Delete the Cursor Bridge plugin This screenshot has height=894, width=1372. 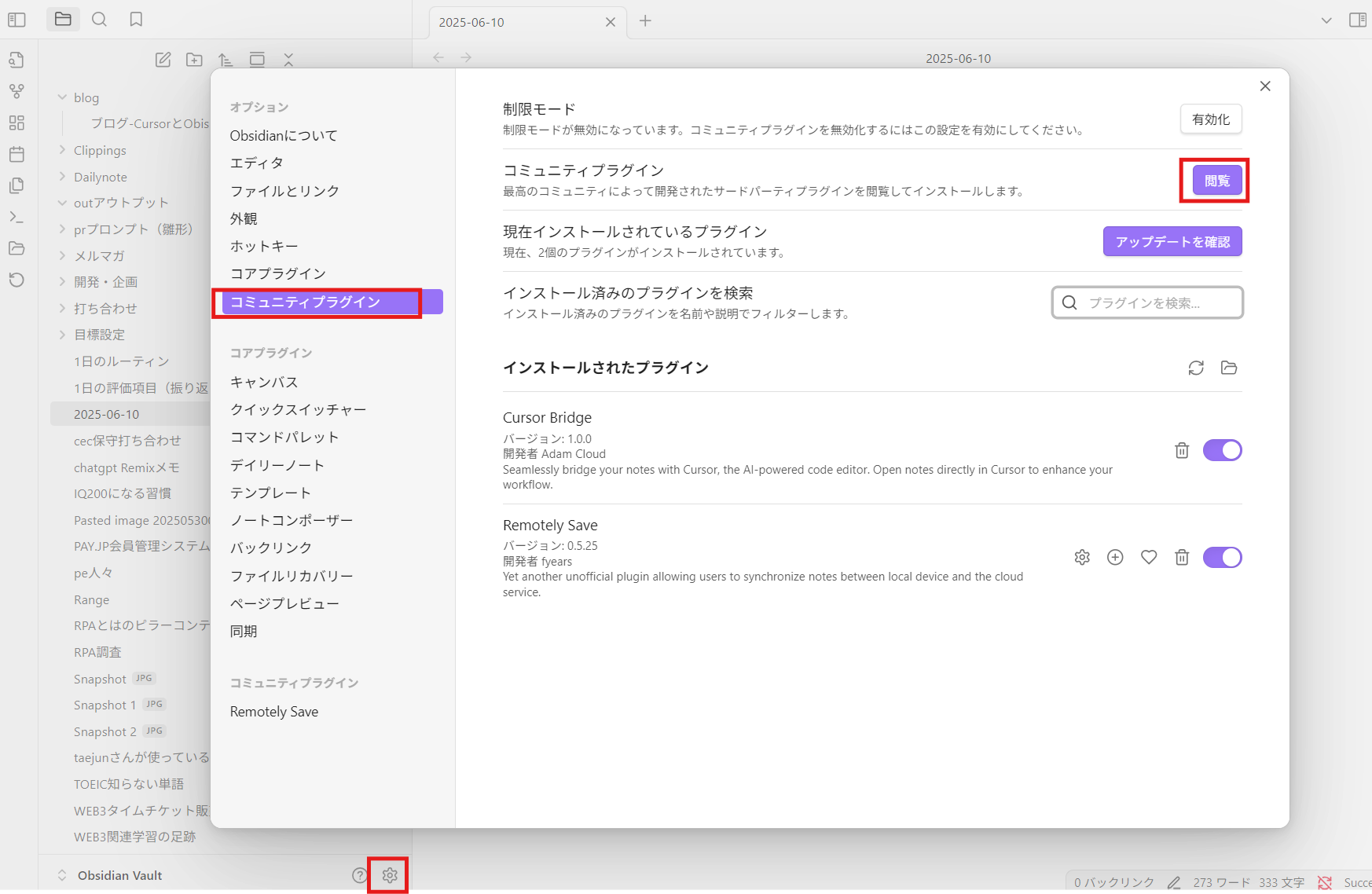coord(1182,450)
